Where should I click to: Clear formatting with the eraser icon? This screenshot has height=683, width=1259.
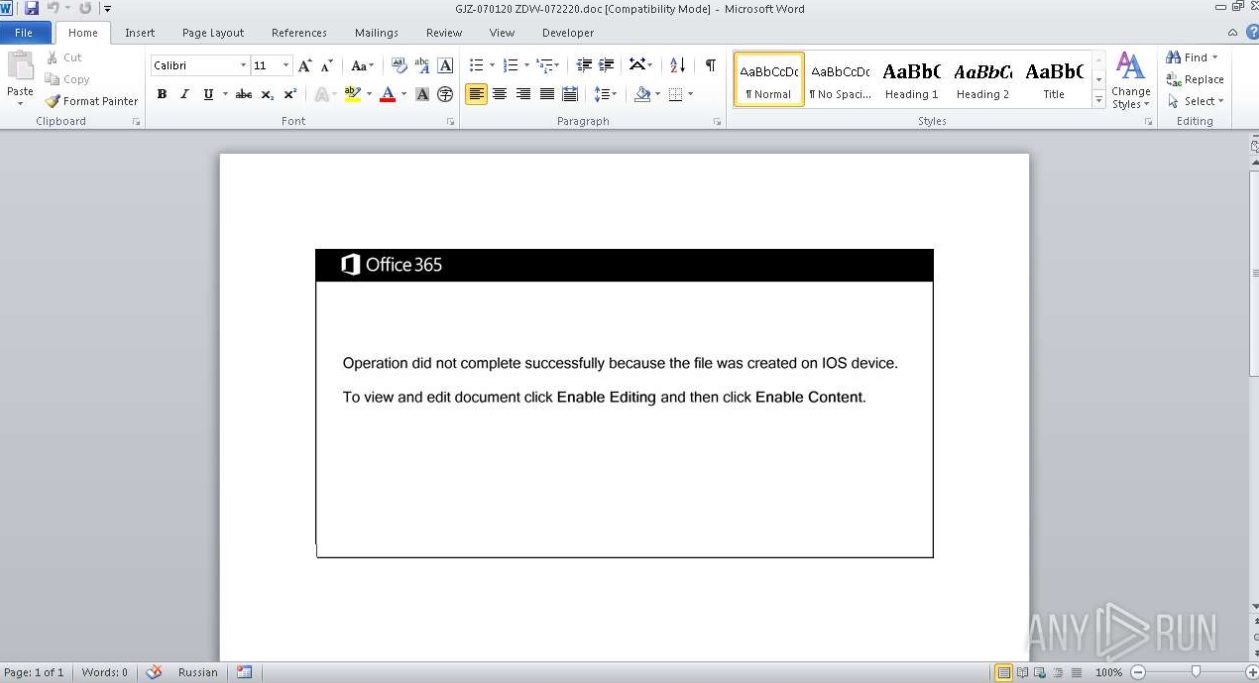(399, 66)
